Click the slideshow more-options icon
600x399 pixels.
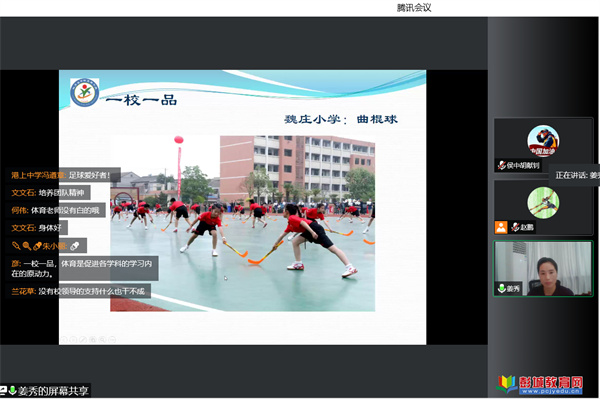click(112, 339)
